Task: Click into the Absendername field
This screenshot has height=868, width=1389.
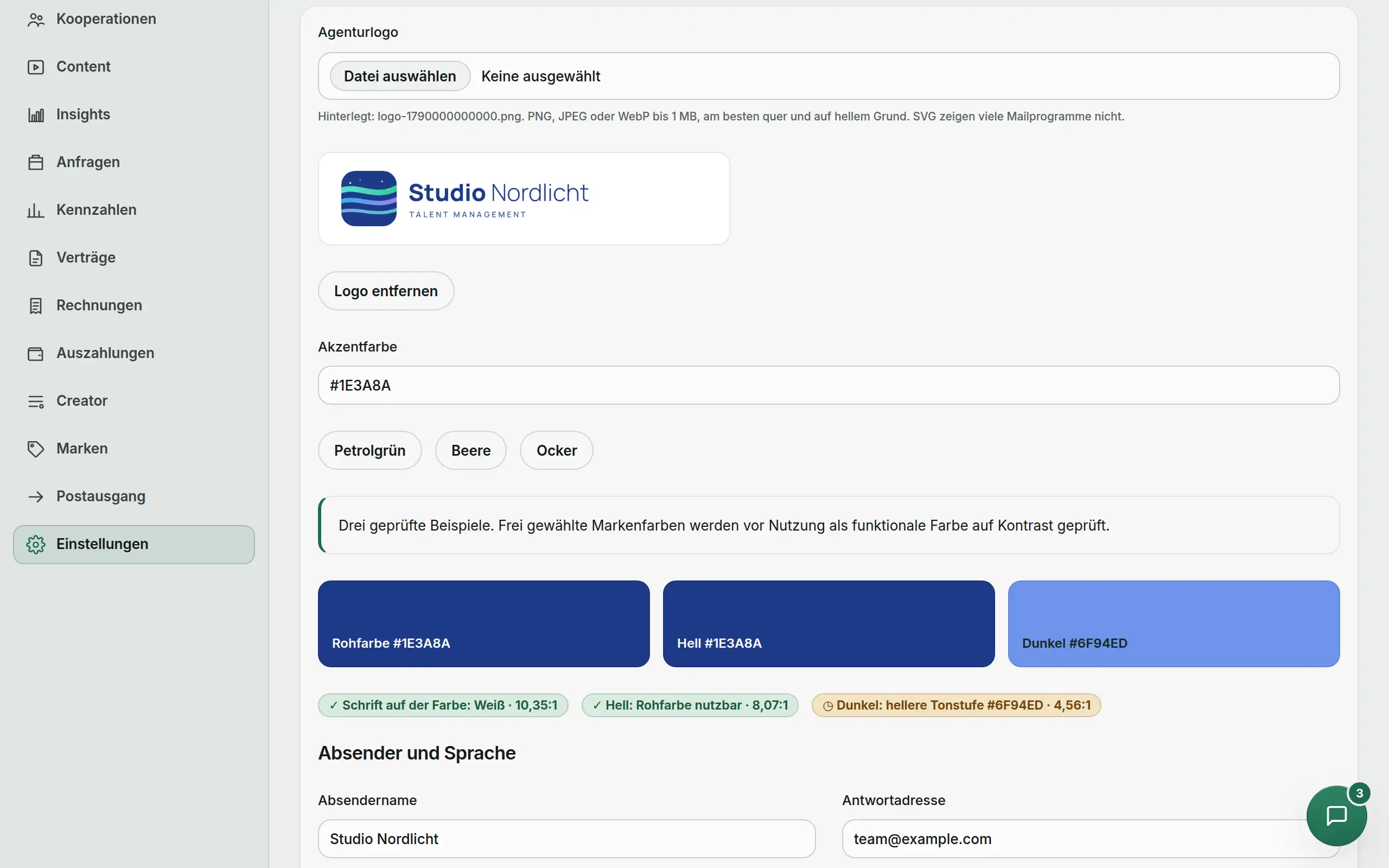Action: (566, 839)
